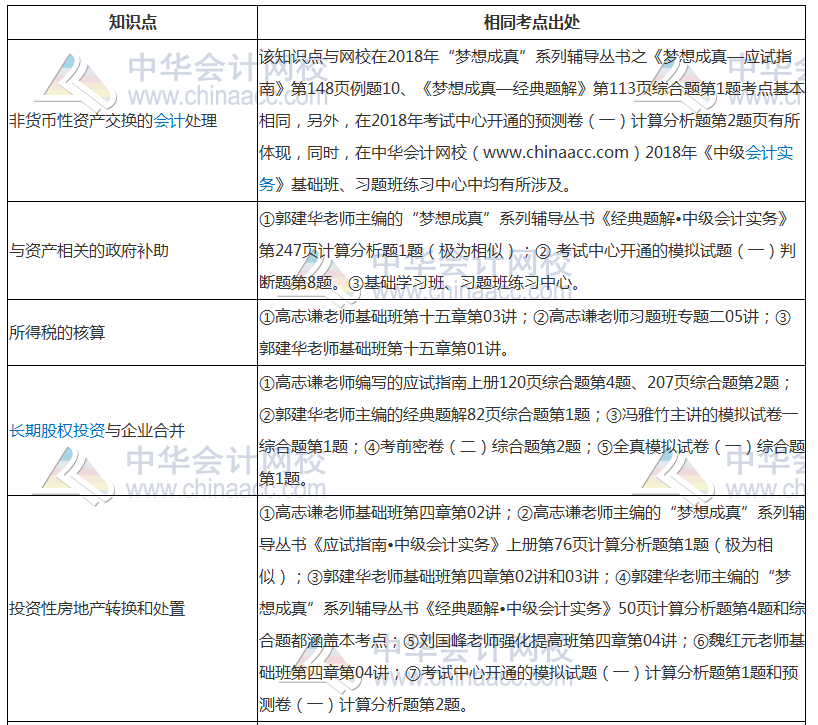The width and height of the screenshot is (818, 725).
Task: Click the line starting 相同，另外，在2018年考试中心
Action: pyautogui.click(x=530, y=121)
